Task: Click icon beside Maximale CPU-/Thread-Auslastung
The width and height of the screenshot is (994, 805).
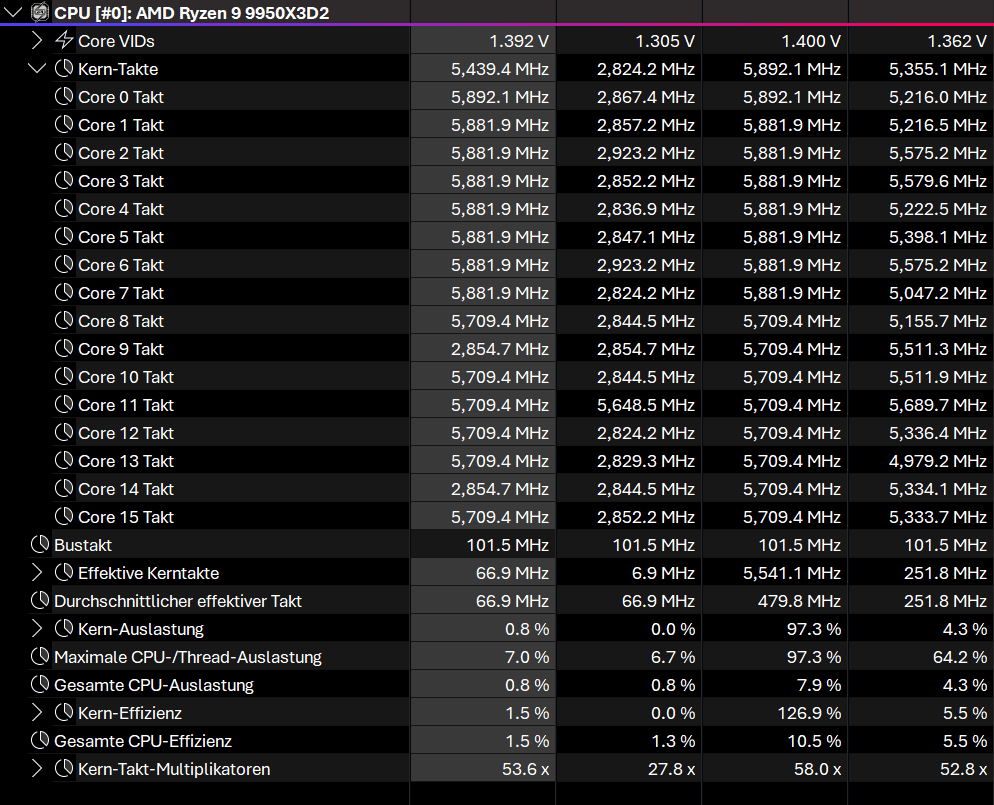Action: pyautogui.click(x=40, y=657)
